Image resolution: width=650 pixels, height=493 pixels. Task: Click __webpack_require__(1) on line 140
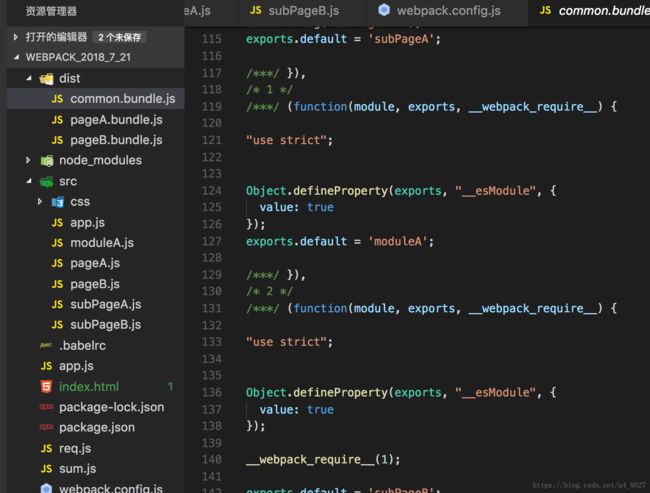click(x=320, y=460)
